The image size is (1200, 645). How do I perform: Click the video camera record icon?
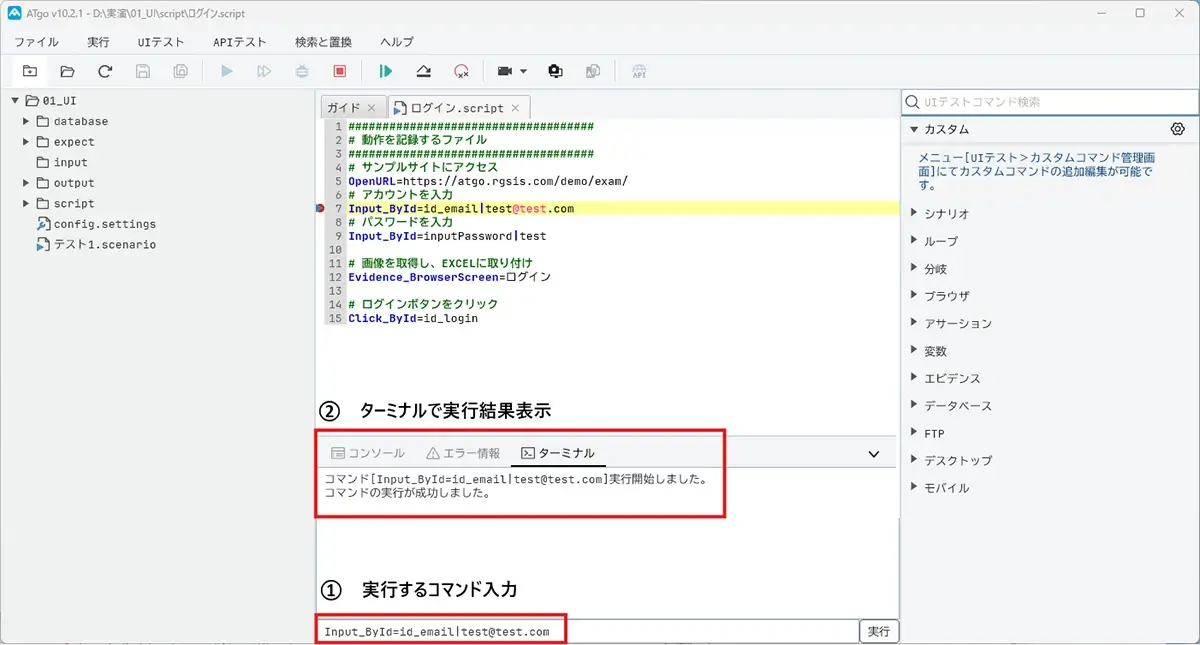[x=505, y=71]
